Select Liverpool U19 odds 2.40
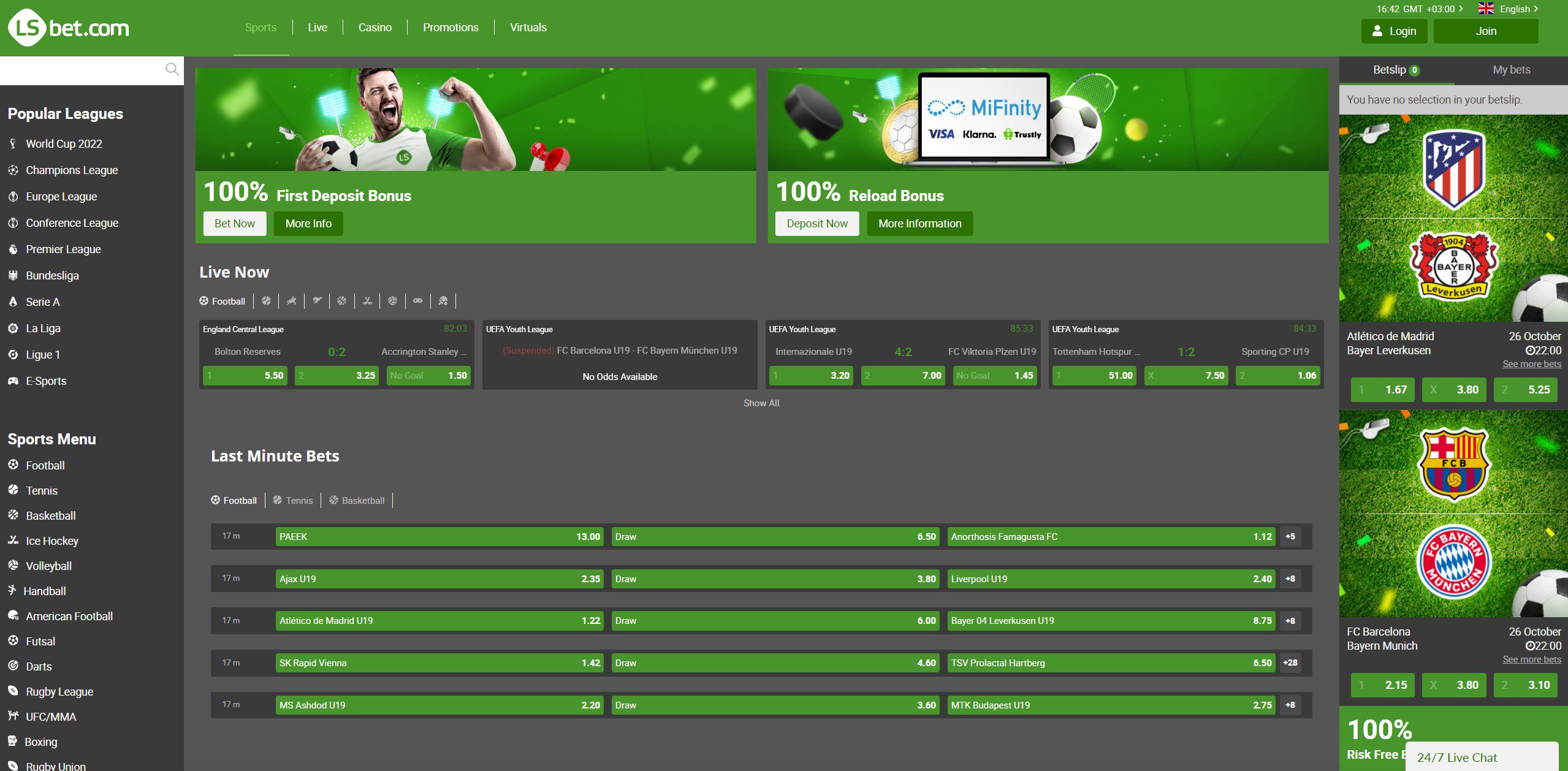Image resolution: width=1568 pixels, height=771 pixels. tap(1111, 579)
